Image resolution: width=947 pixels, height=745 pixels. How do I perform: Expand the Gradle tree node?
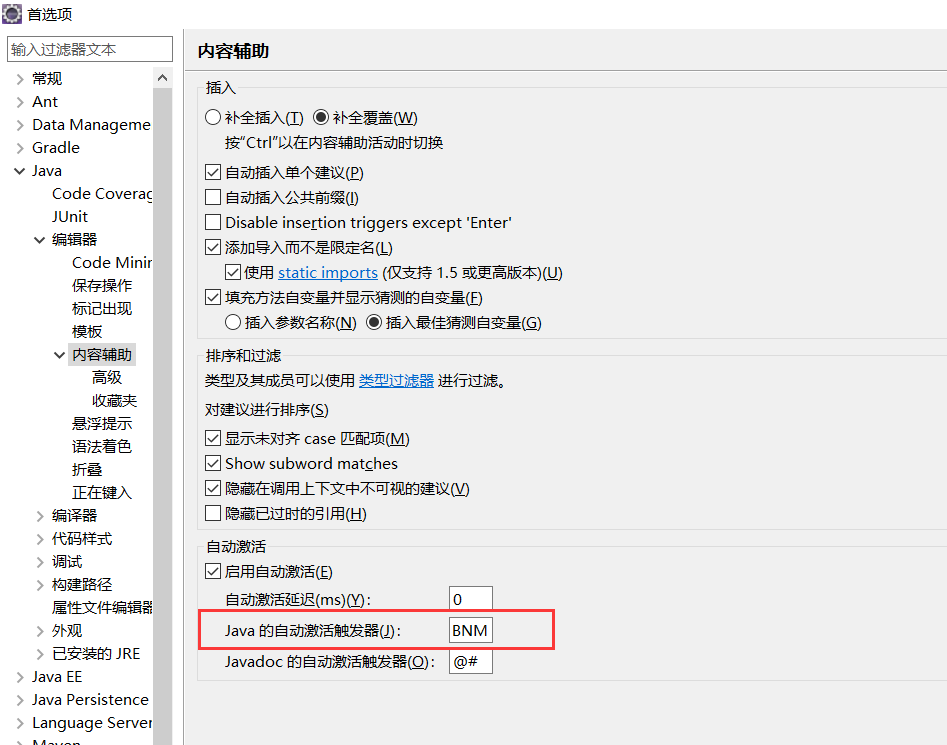(x=20, y=148)
